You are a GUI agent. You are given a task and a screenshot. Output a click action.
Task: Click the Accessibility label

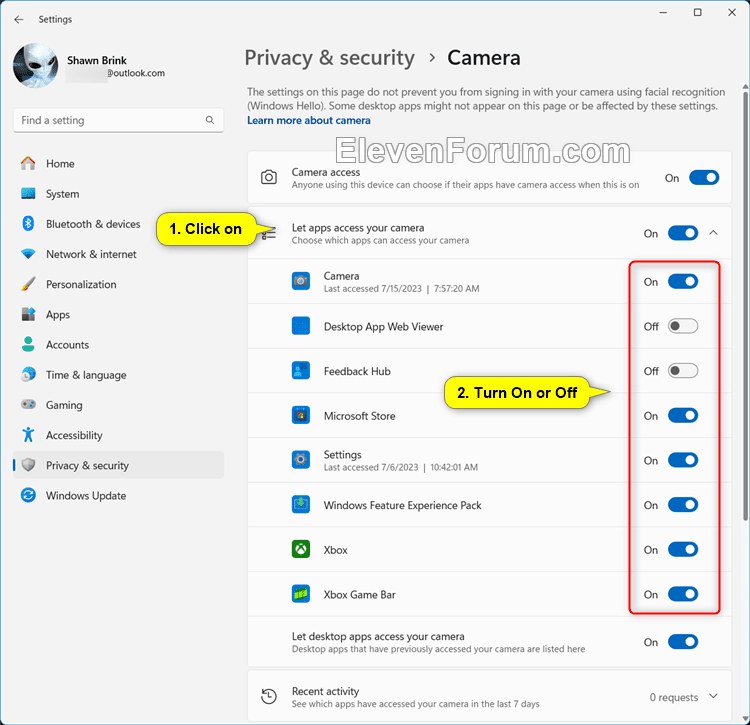pos(74,435)
